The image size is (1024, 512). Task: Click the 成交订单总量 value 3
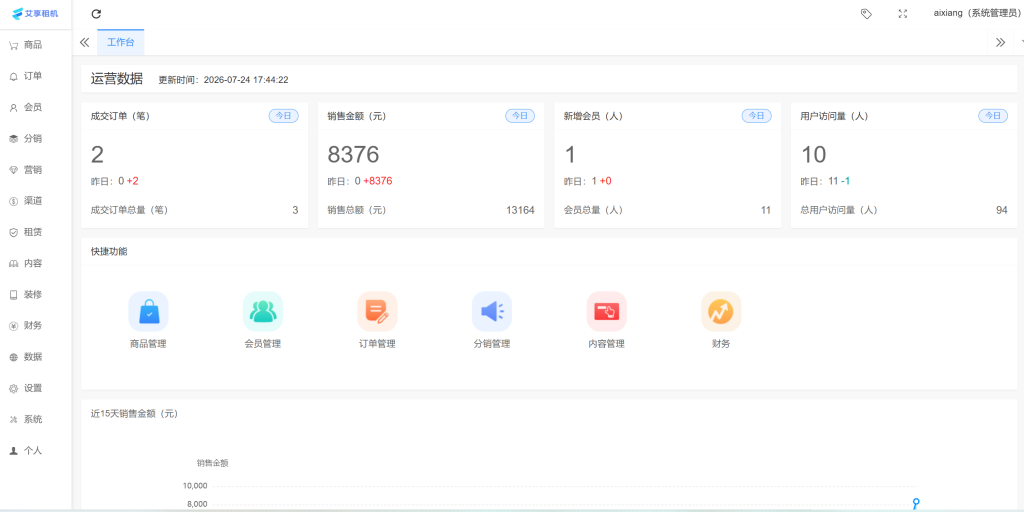click(x=295, y=210)
